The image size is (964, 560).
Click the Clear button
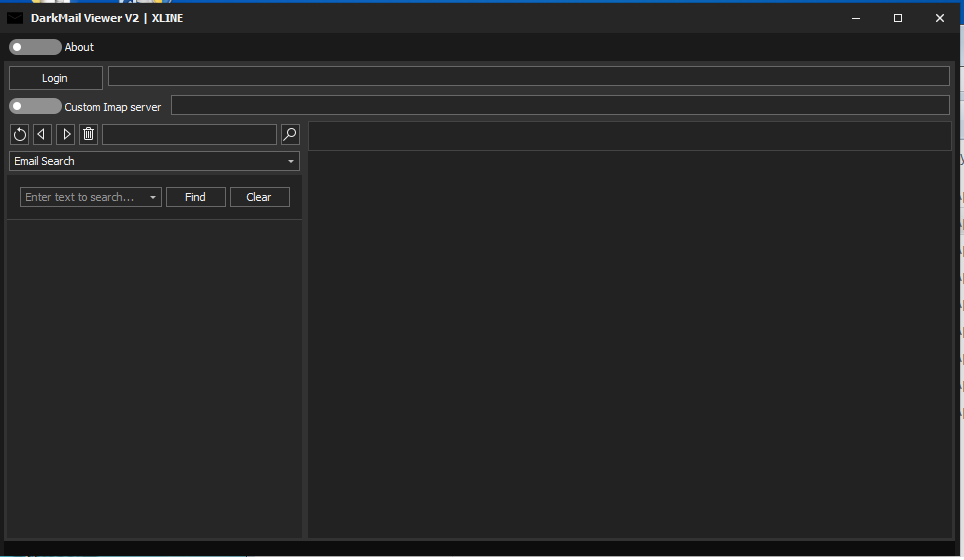point(259,197)
